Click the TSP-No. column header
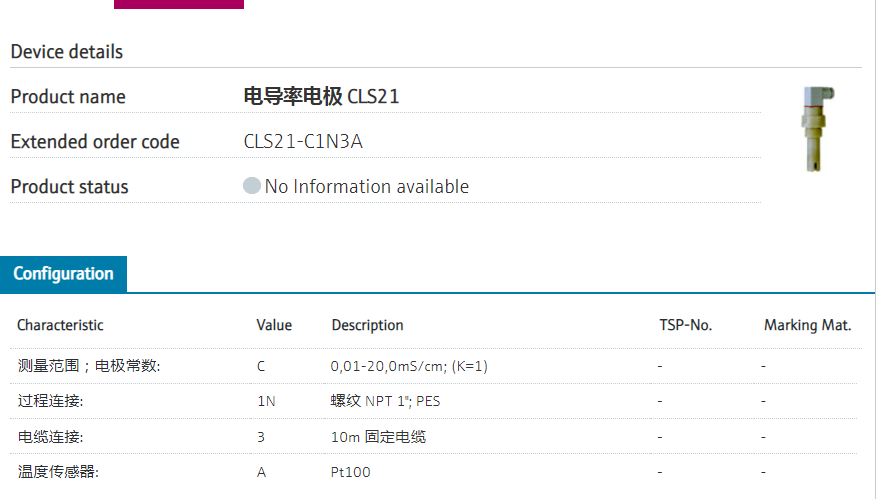Viewport: 877px width, 499px height. click(x=685, y=325)
